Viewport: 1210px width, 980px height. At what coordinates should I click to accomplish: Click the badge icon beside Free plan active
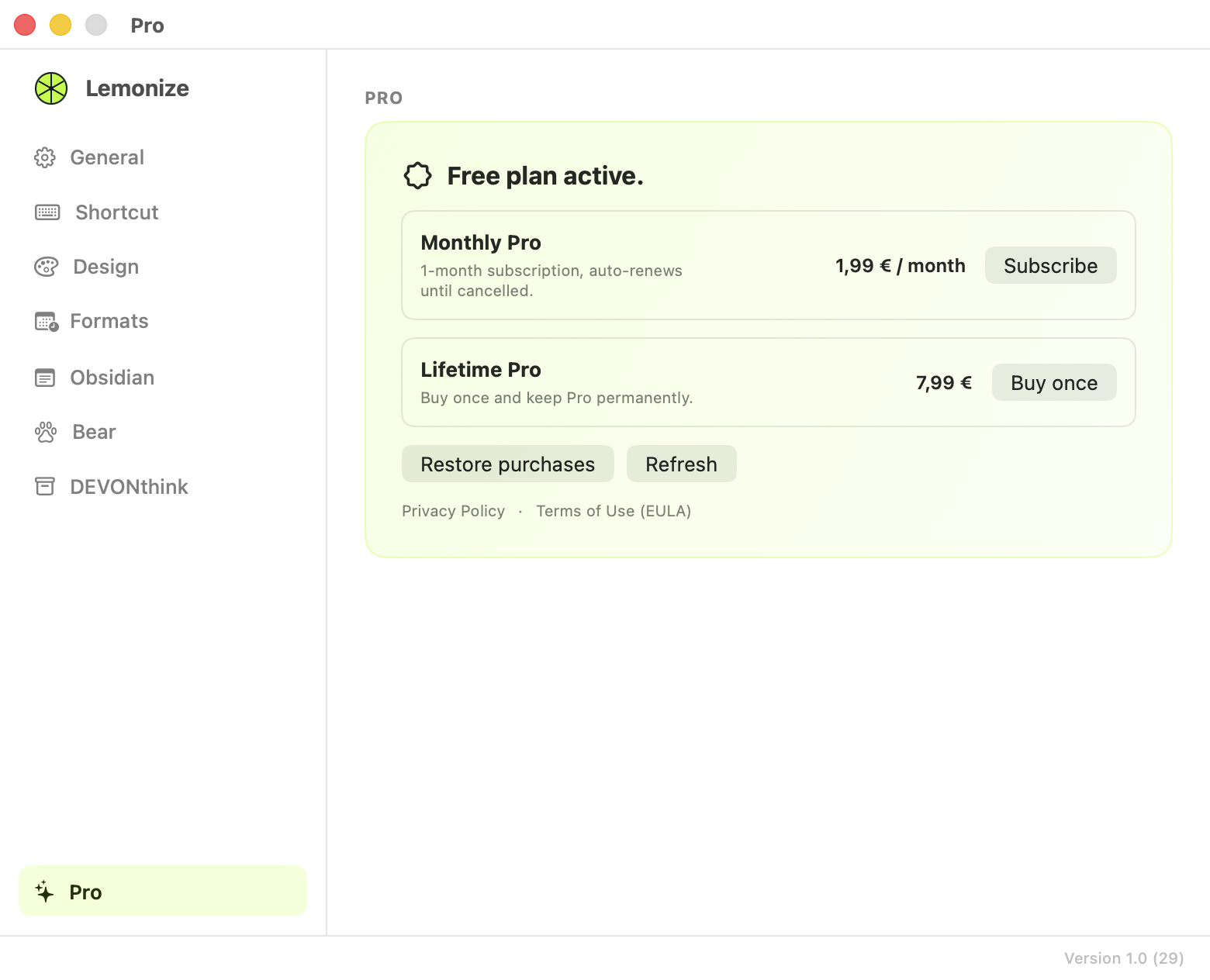pos(418,176)
